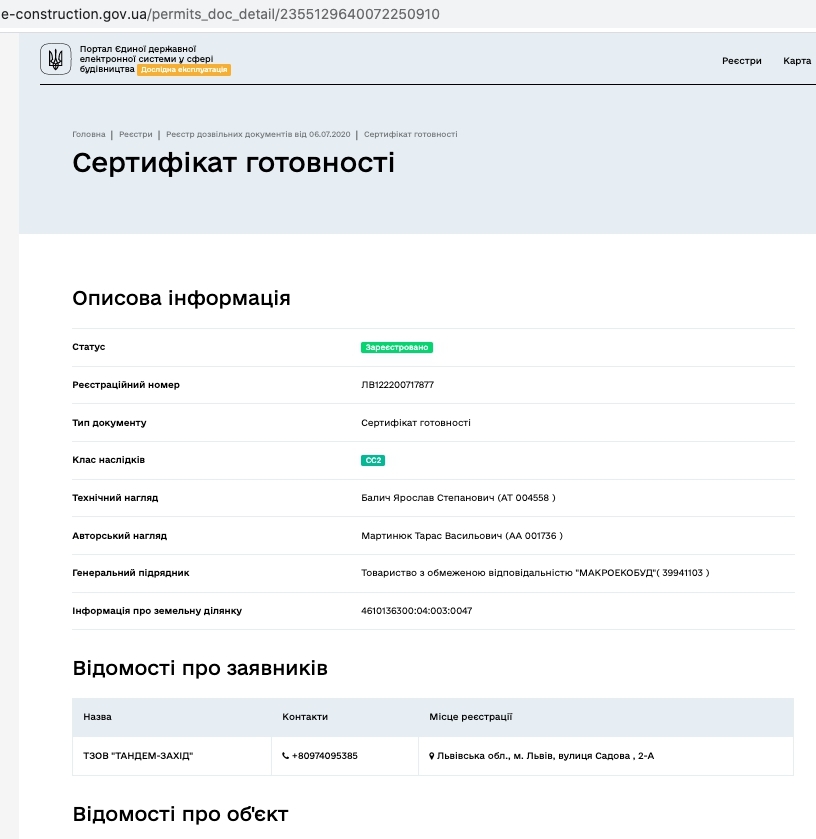Screen dimensions: 816x839
Task: Click the Авторський нагляд label
Action: pyautogui.click(x=119, y=536)
